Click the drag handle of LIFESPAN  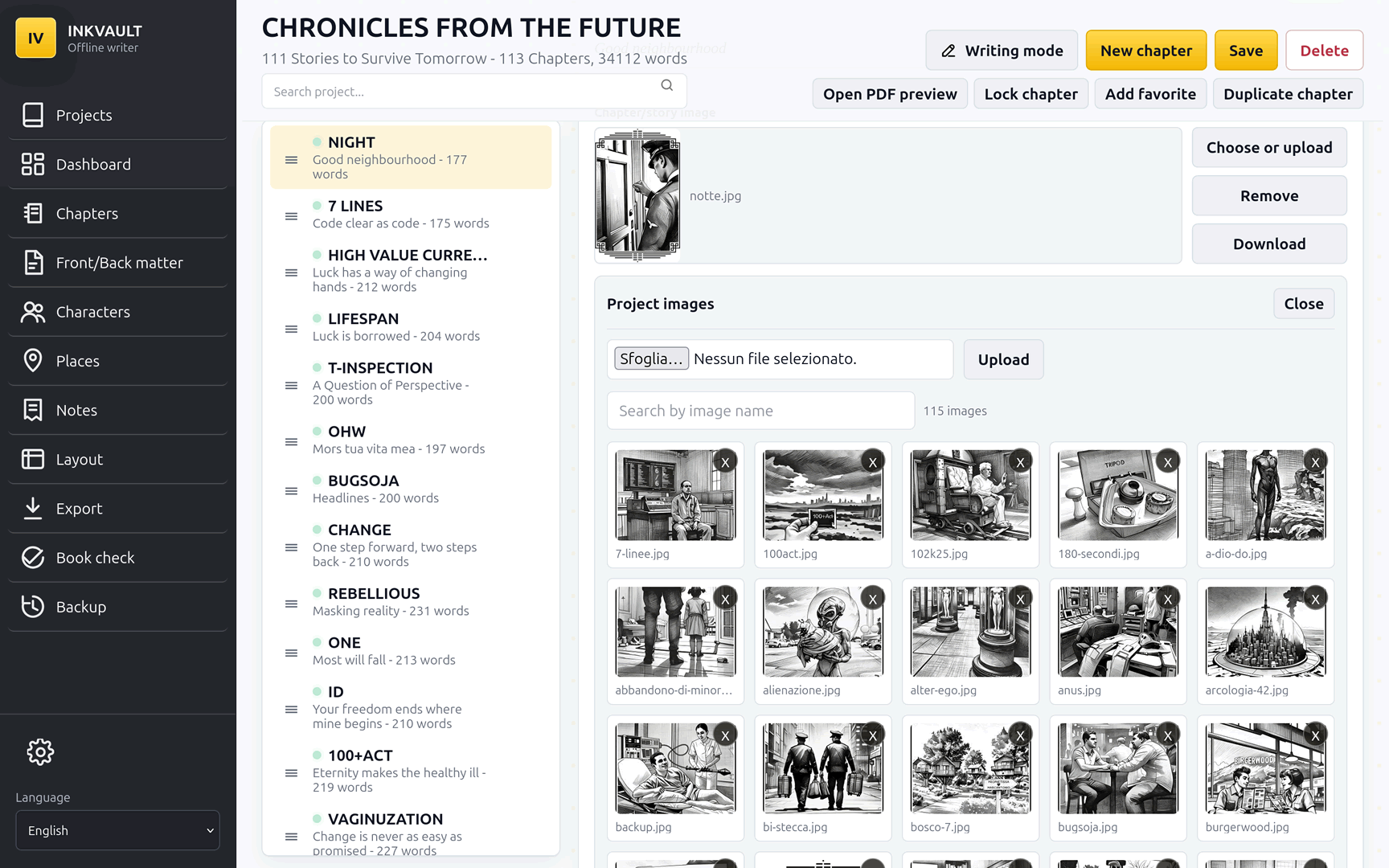[292, 329]
